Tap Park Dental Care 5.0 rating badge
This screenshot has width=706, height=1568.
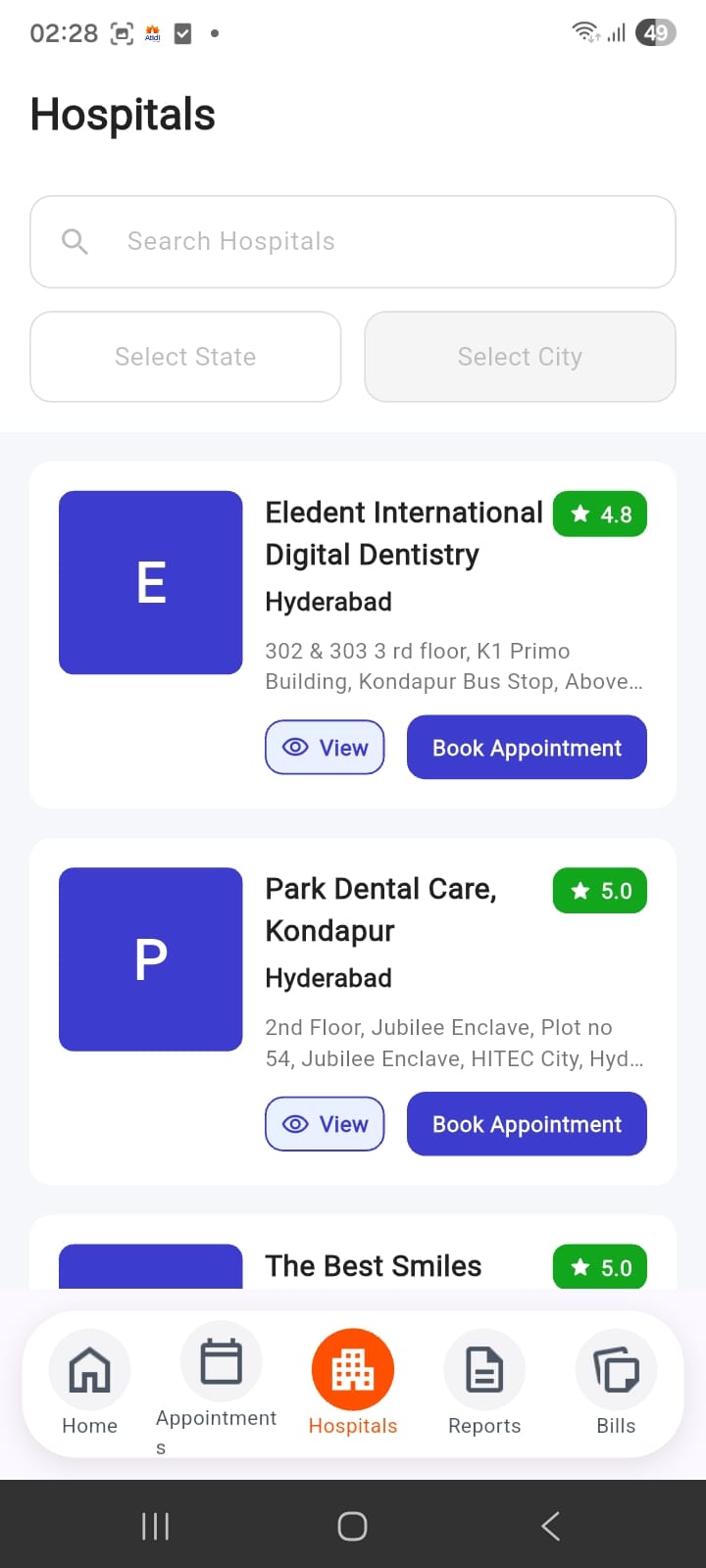click(600, 891)
